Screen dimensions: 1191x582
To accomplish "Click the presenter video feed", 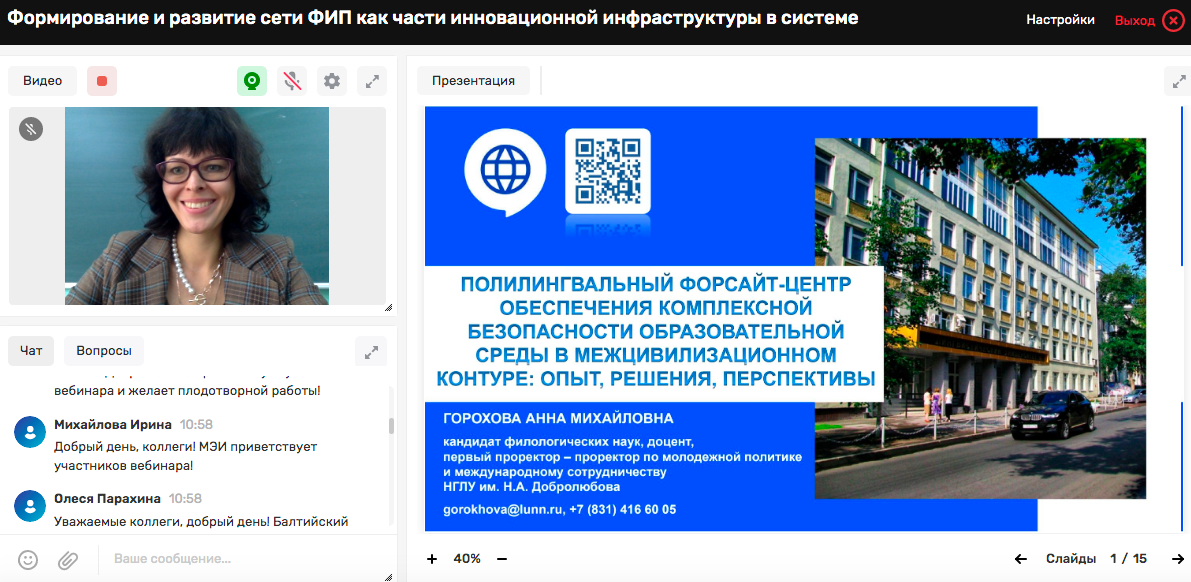I will tap(197, 206).
